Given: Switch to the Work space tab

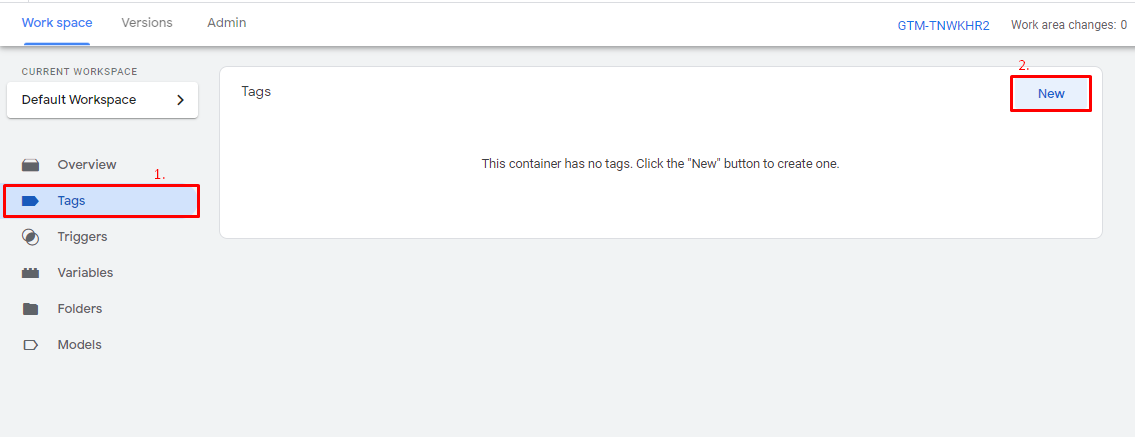Looking at the screenshot, I should click(57, 22).
